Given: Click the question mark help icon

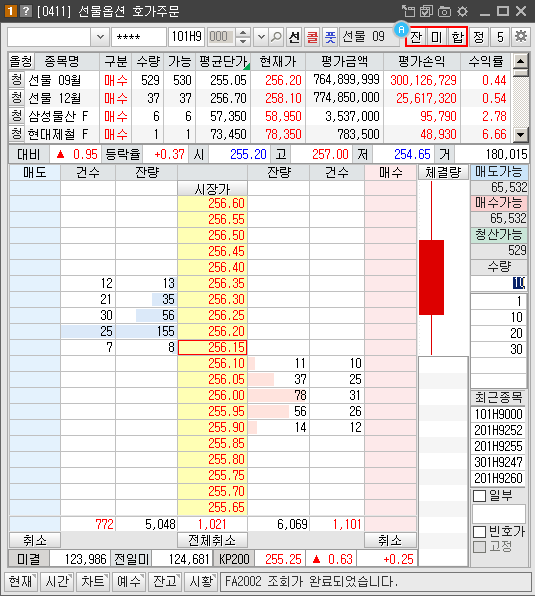Looking at the screenshot, I should tap(25, 11).
